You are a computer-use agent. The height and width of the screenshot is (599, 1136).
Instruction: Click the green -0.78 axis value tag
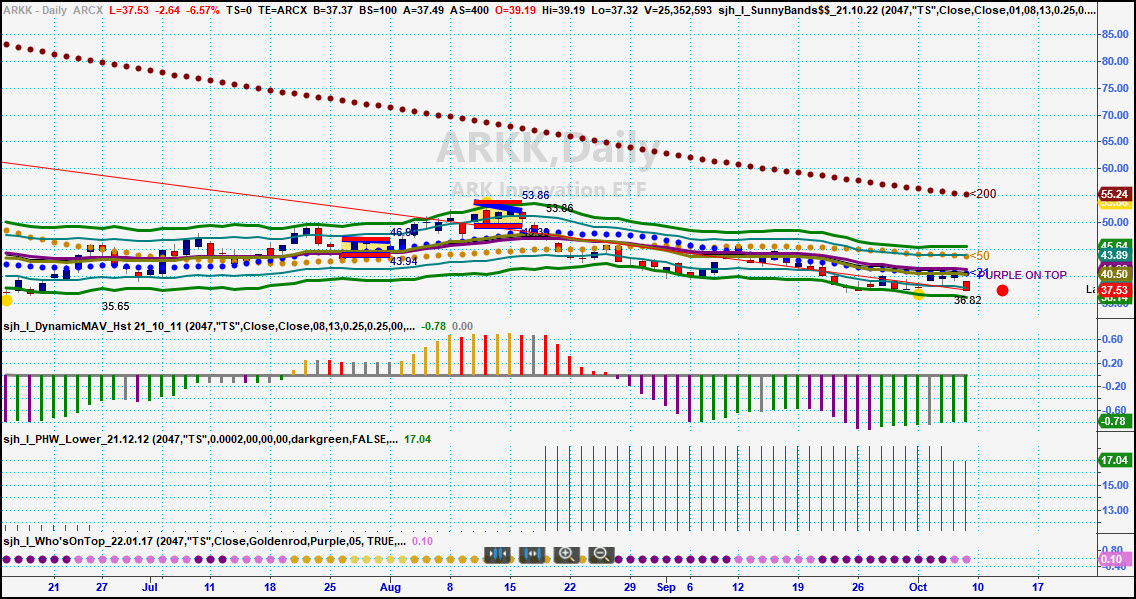[1113, 421]
